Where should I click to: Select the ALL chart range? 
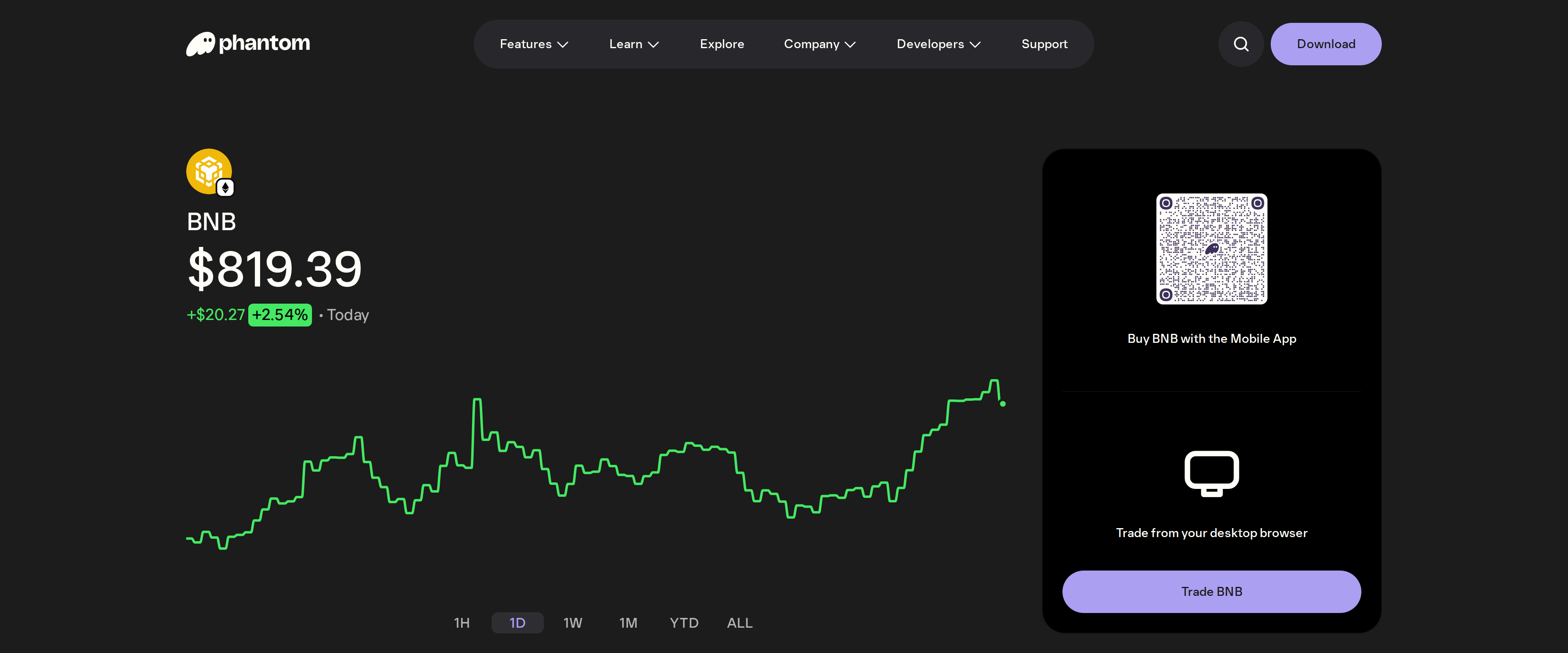739,622
